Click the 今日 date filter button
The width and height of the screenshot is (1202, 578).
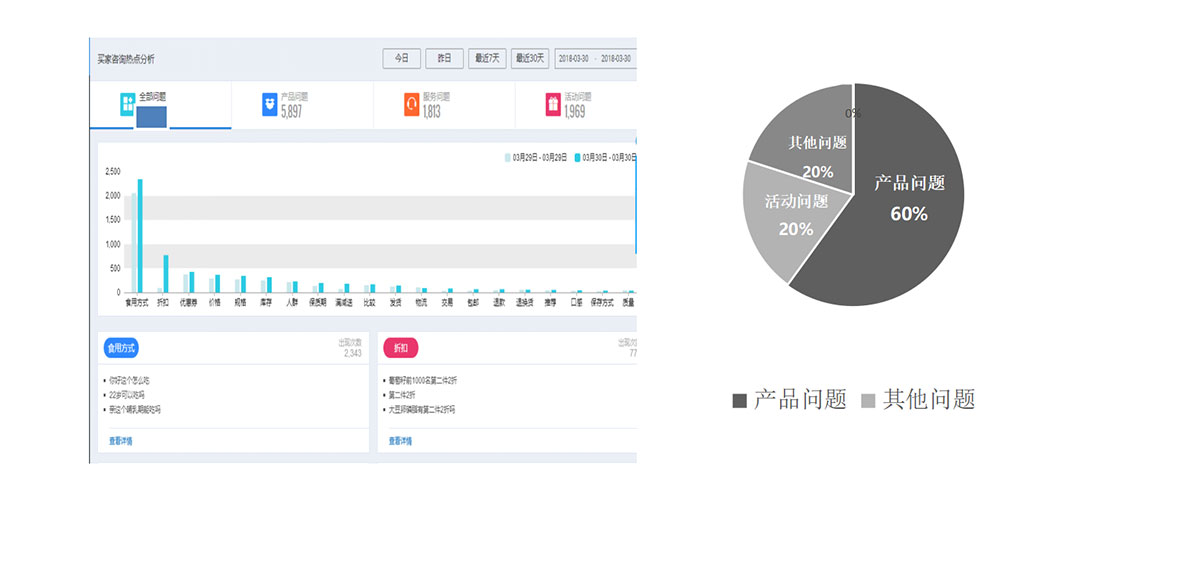point(401,58)
